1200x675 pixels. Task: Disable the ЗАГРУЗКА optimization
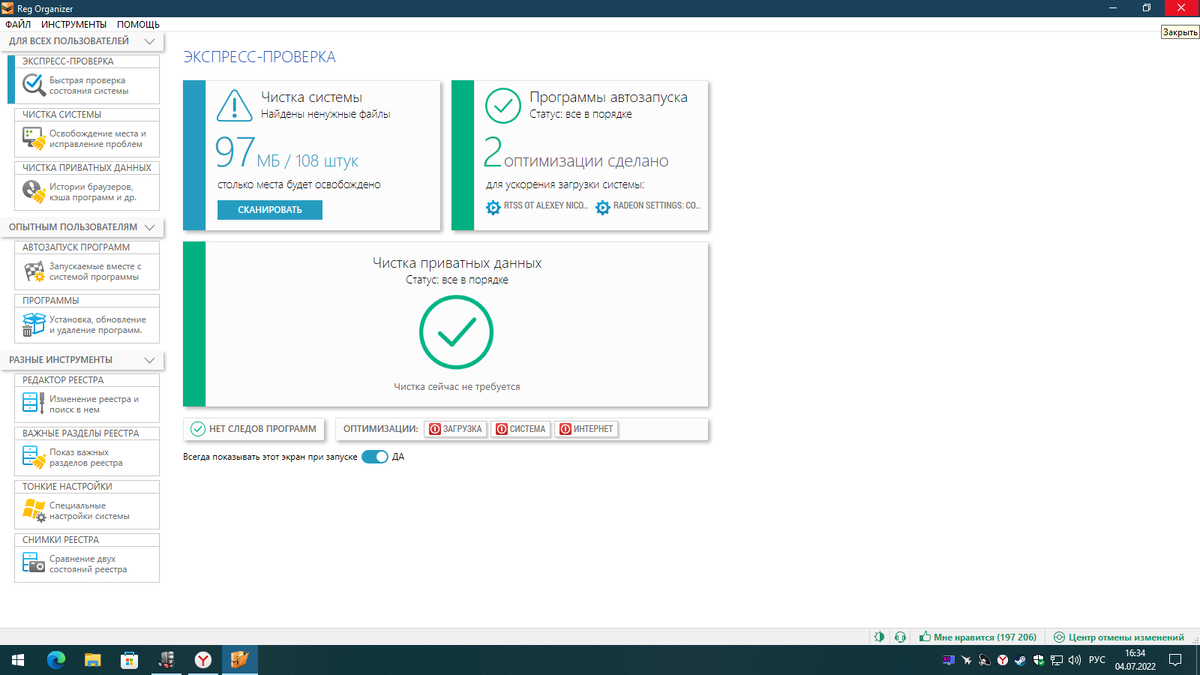pyautogui.click(x=456, y=428)
